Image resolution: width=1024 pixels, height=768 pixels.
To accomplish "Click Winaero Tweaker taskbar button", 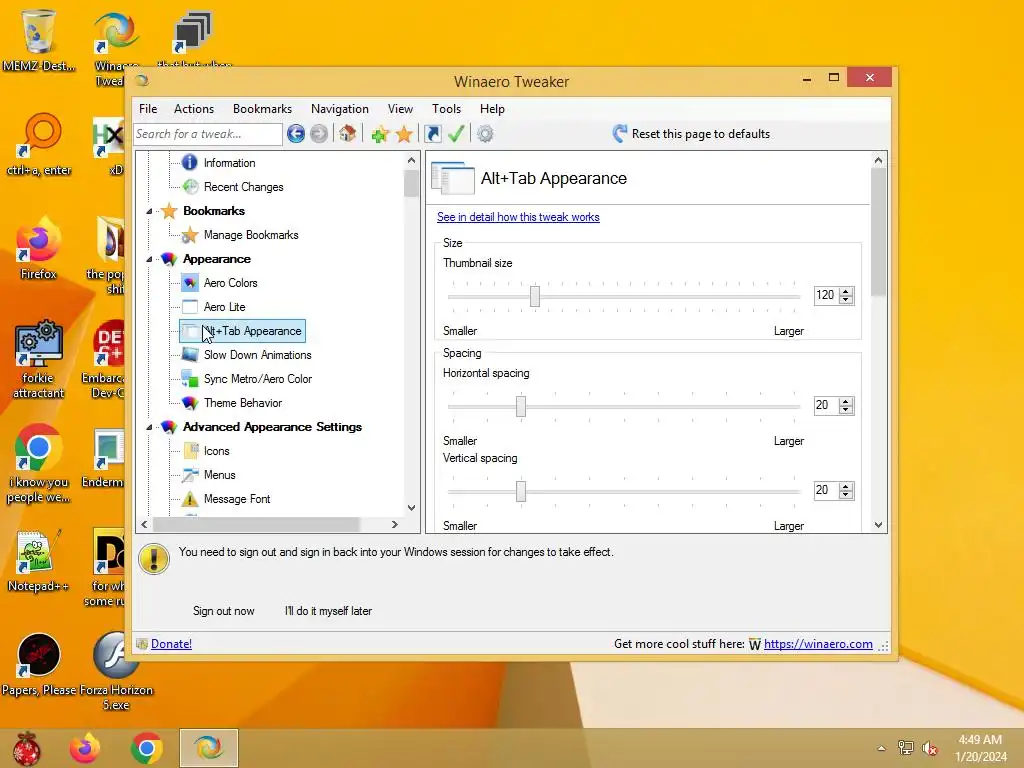I will 209,748.
